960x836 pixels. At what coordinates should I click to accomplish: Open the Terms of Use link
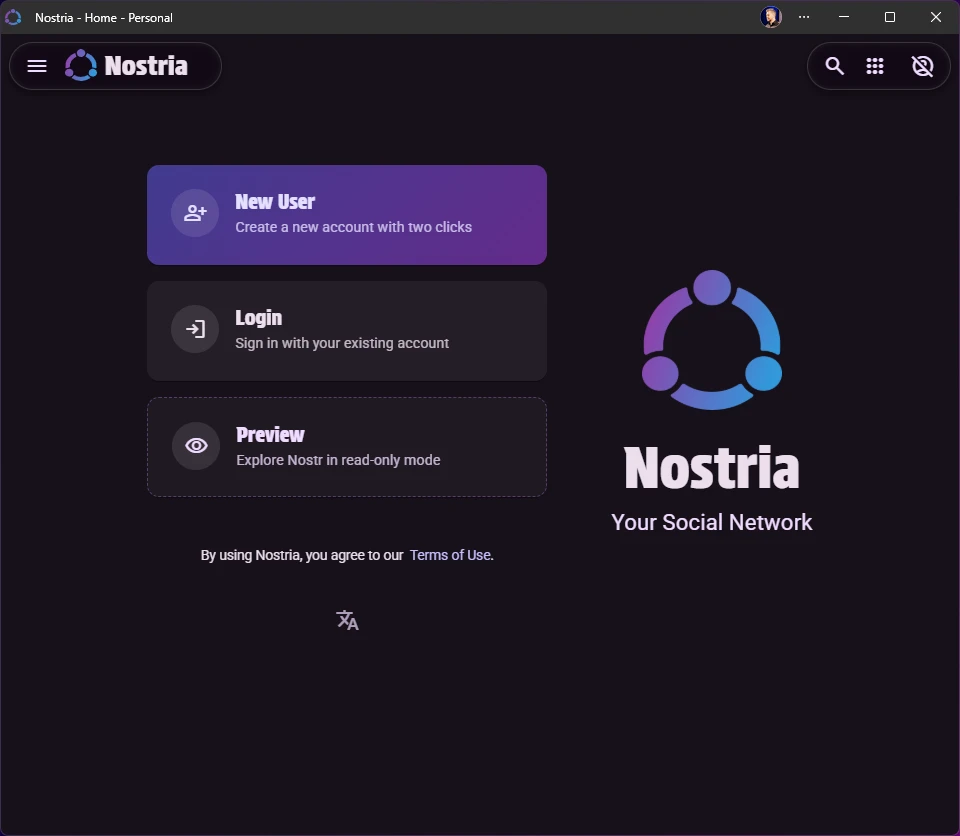(x=450, y=555)
